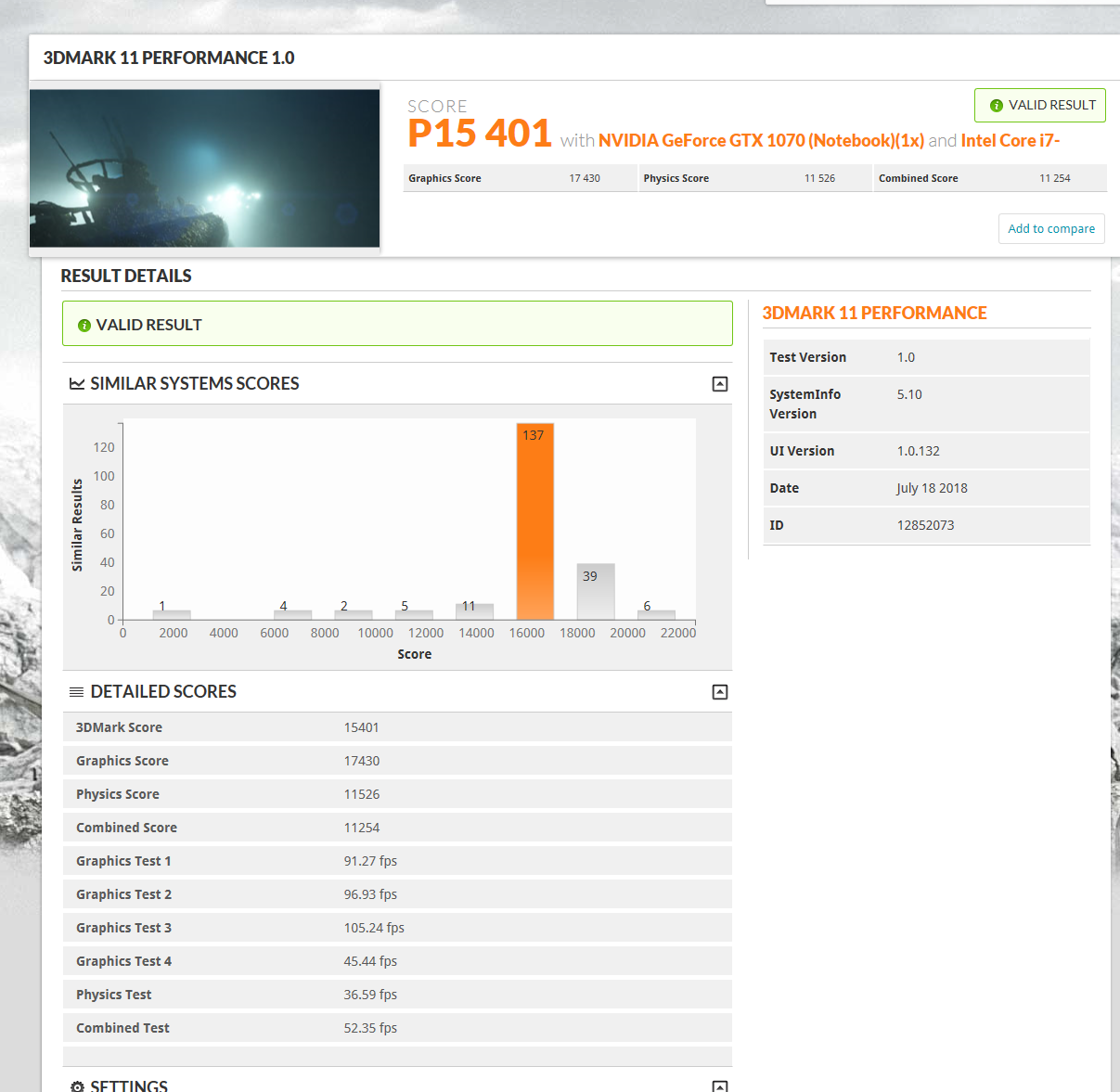Click the chart icon beside Similar Systems Scores
1120x1092 pixels.
[x=77, y=384]
